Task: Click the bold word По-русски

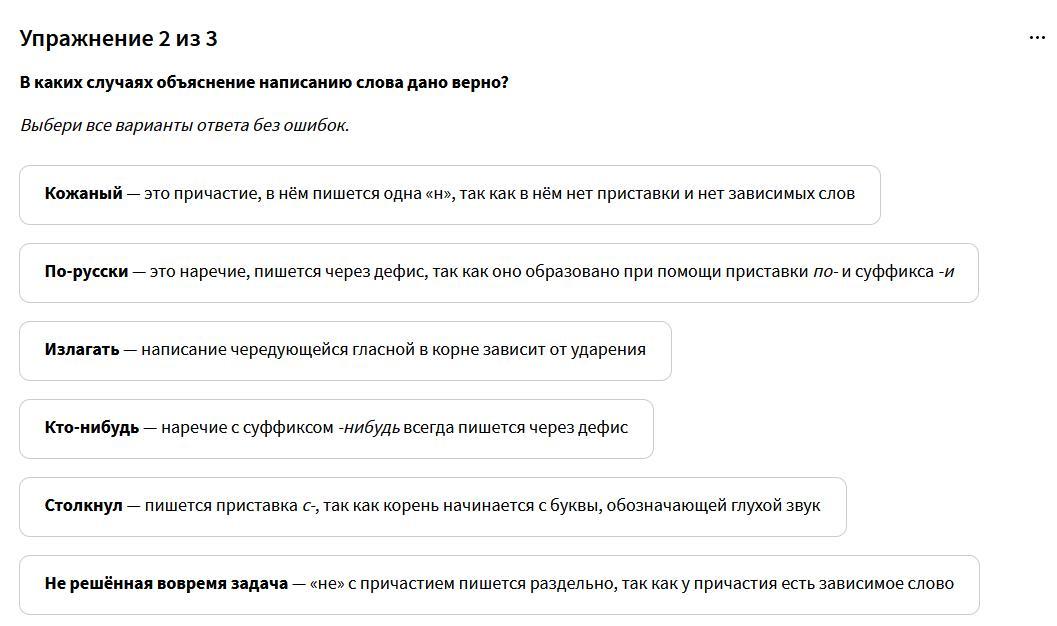Action: coord(86,272)
